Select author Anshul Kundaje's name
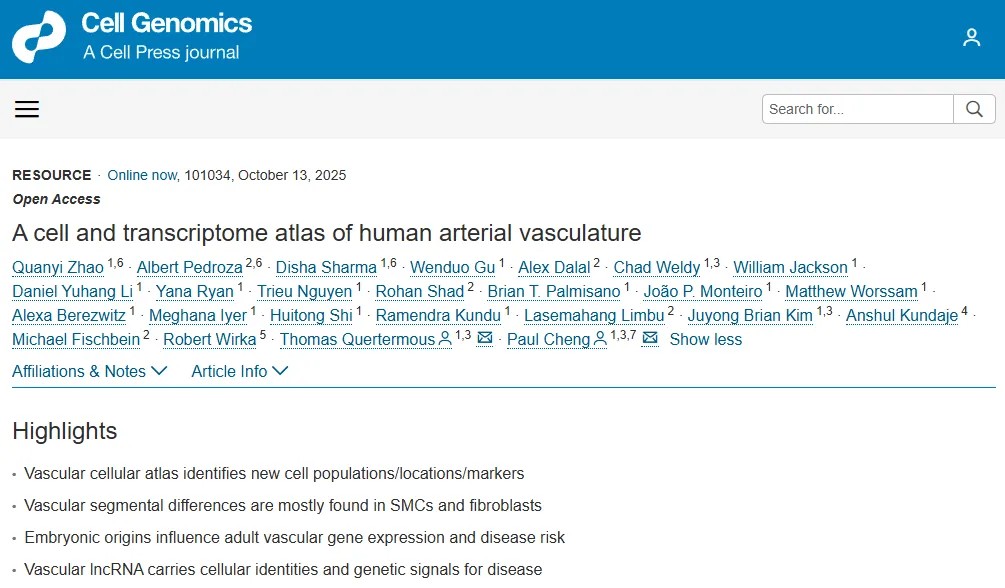Image resolution: width=1005 pixels, height=588 pixels. click(901, 315)
